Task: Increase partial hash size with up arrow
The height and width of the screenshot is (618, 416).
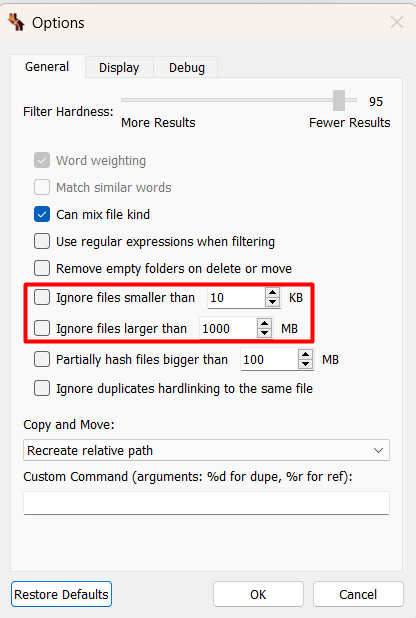Action: (306, 354)
